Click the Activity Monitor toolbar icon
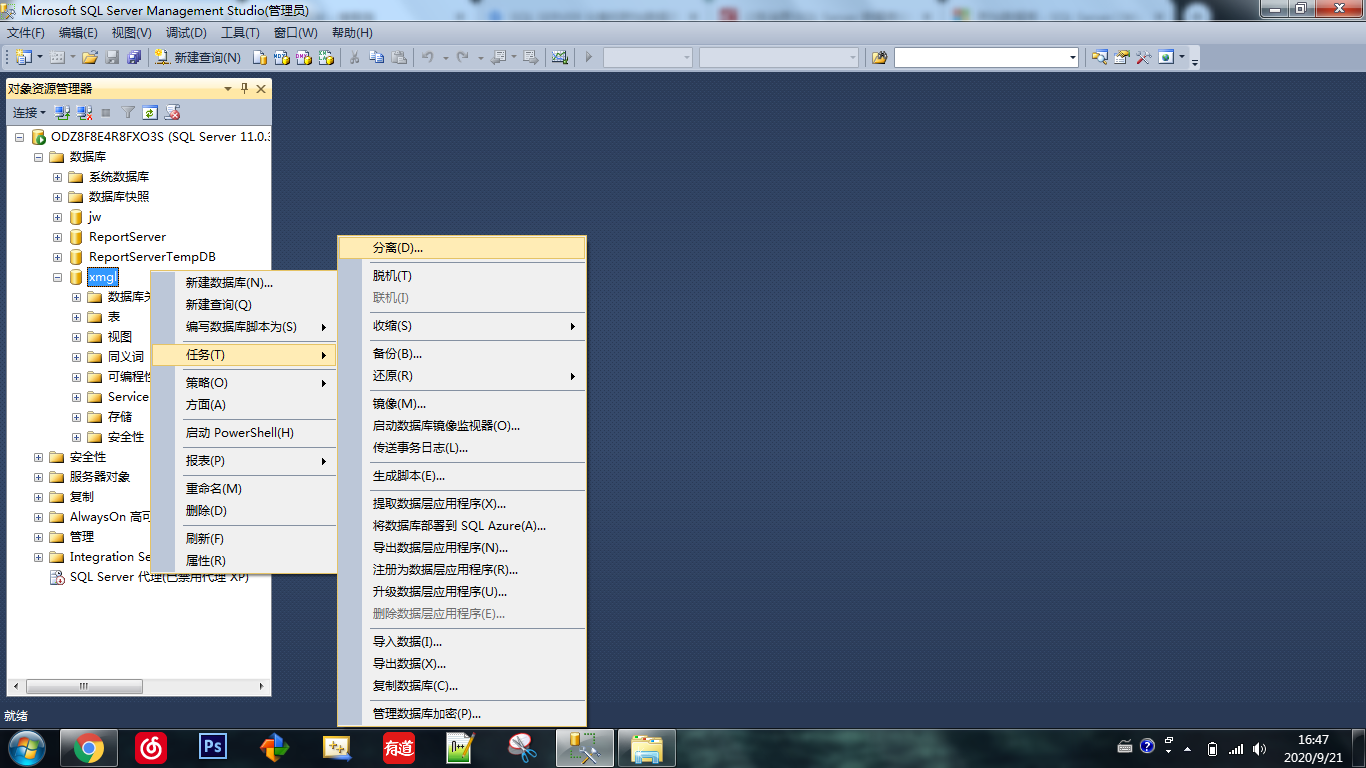 coord(560,58)
